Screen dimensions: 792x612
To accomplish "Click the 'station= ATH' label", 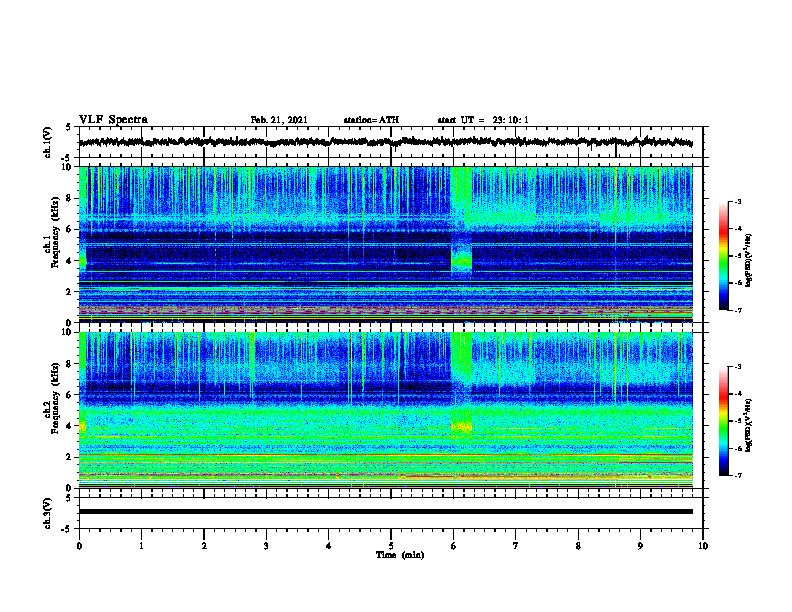I will pos(371,120).
